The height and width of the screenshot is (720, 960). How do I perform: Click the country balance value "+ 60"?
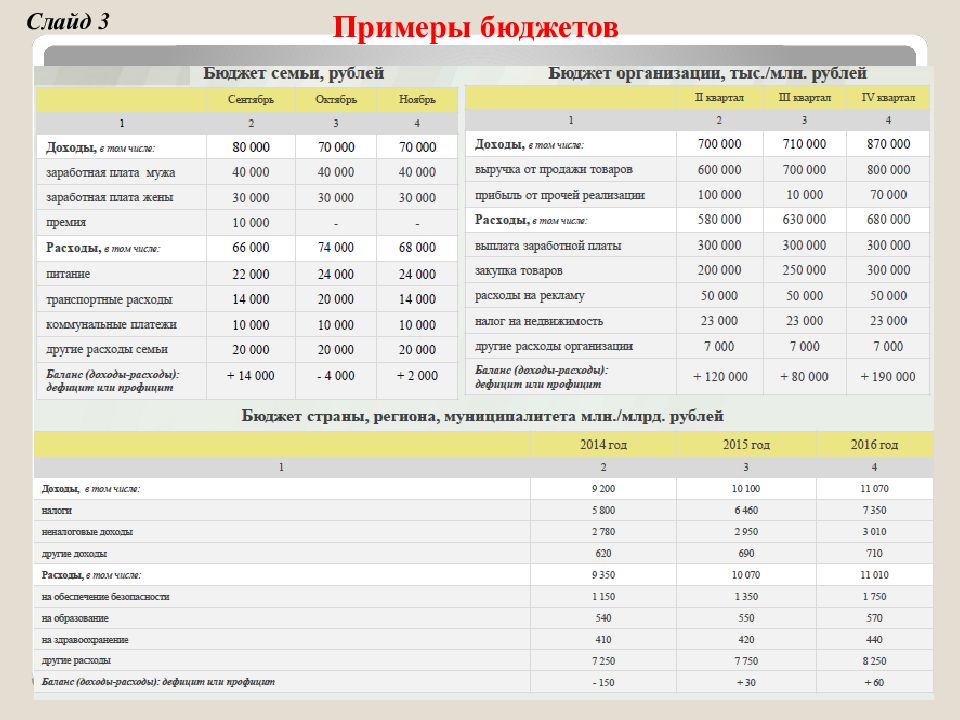point(874,683)
